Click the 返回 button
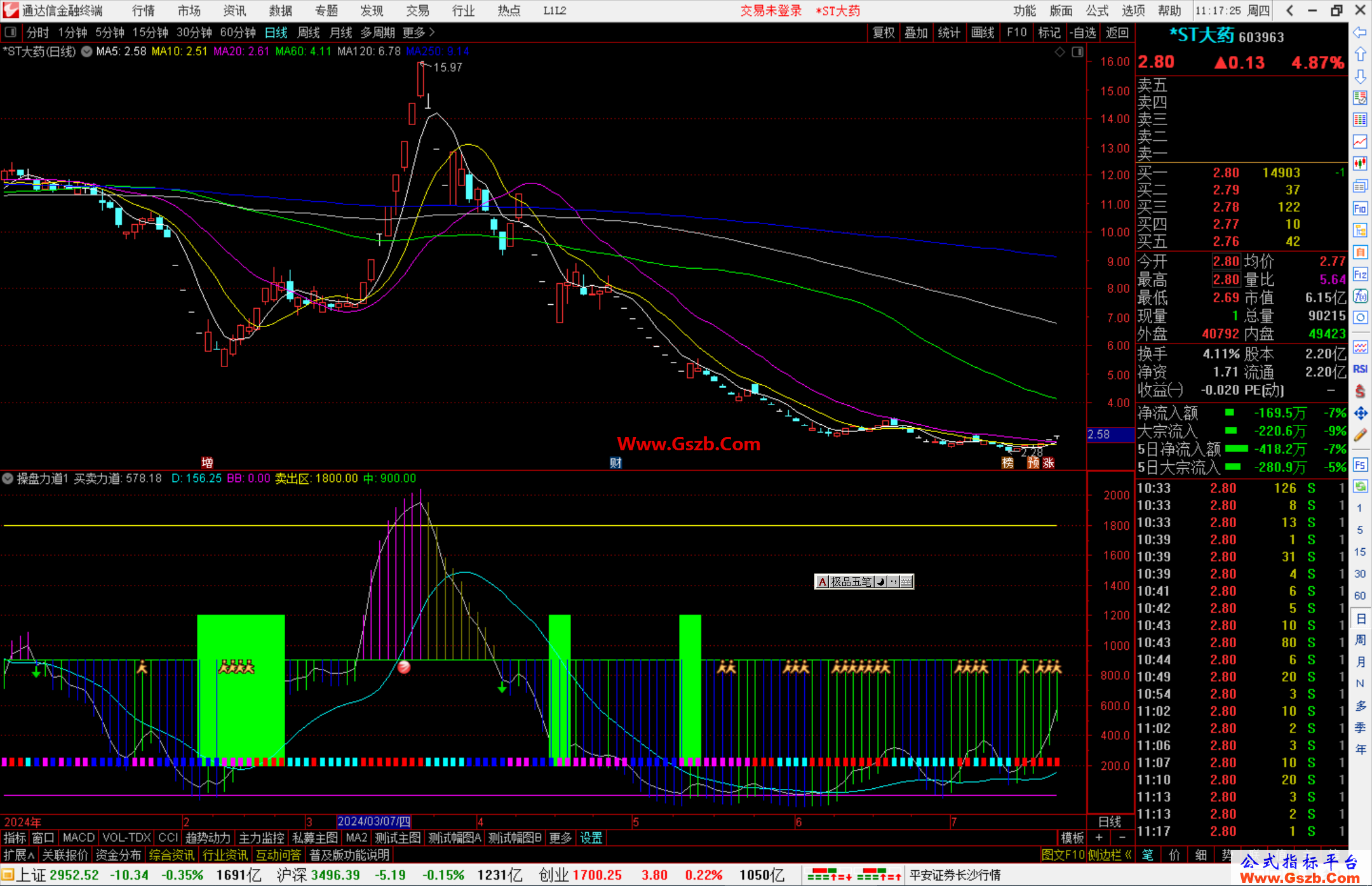 [1117, 32]
